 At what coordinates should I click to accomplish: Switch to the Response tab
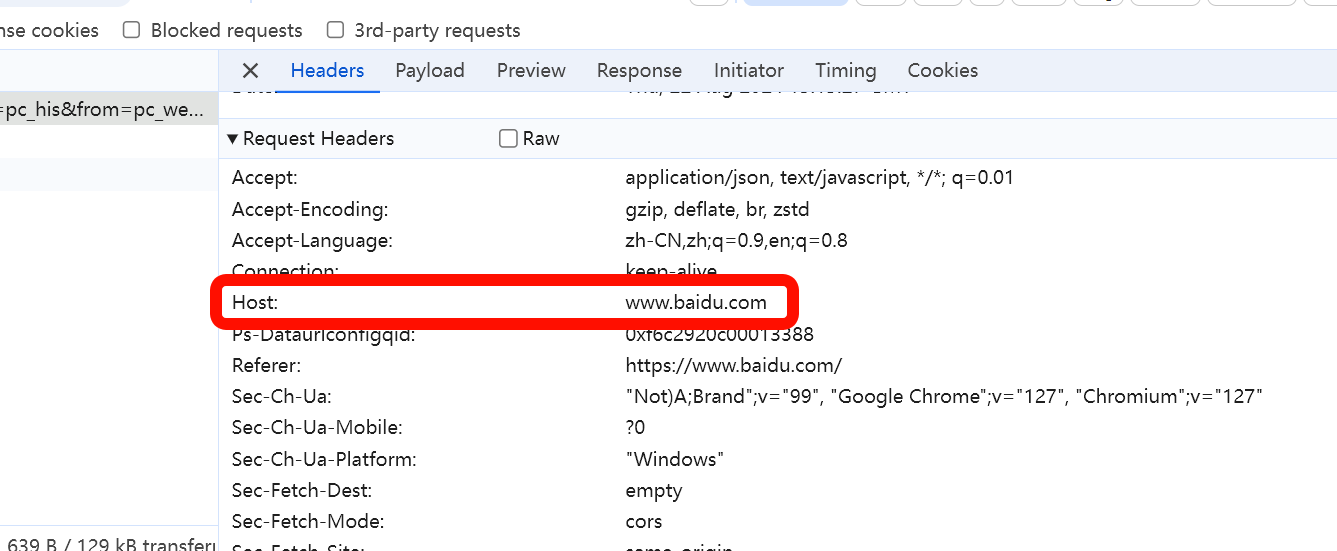639,70
